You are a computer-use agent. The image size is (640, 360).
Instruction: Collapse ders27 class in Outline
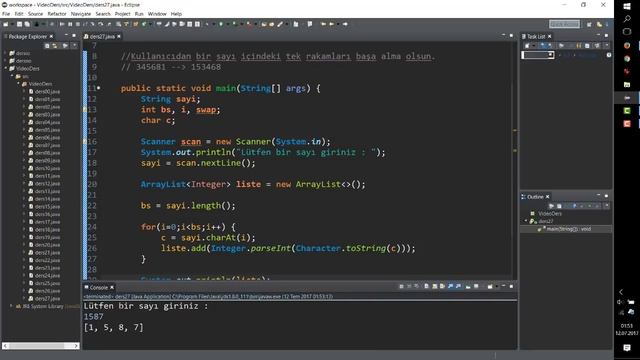click(x=526, y=221)
